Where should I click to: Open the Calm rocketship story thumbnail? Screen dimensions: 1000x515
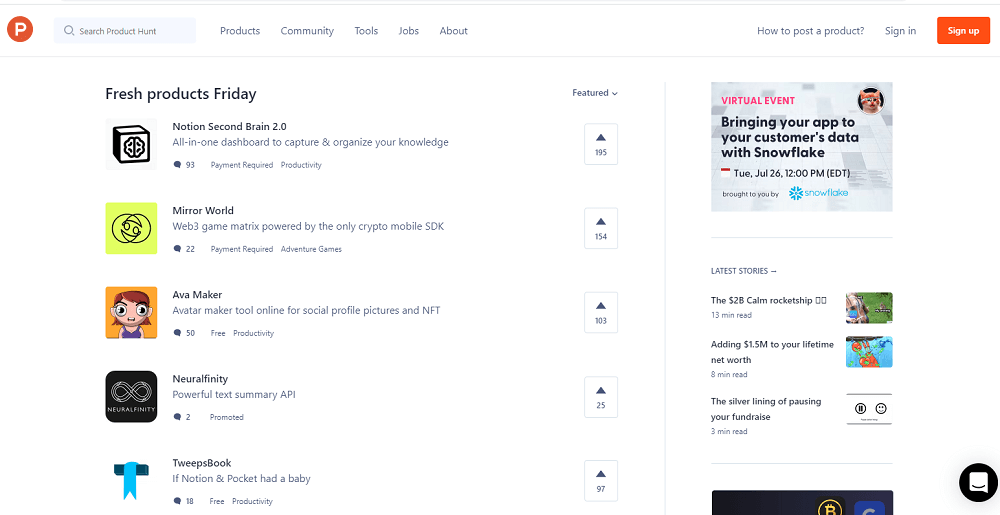tap(869, 308)
